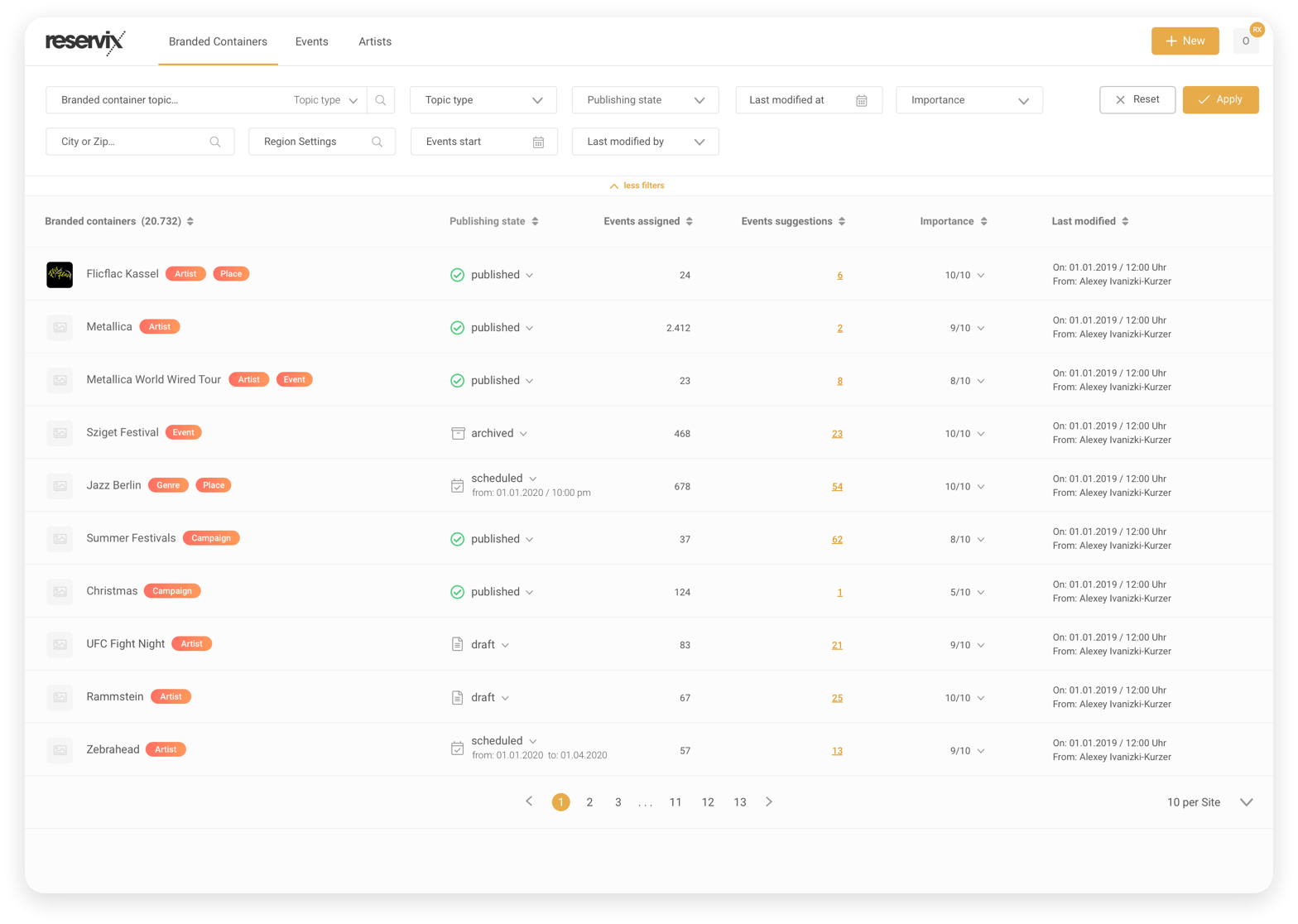
Task: Go to page 11
Action: pyautogui.click(x=675, y=802)
